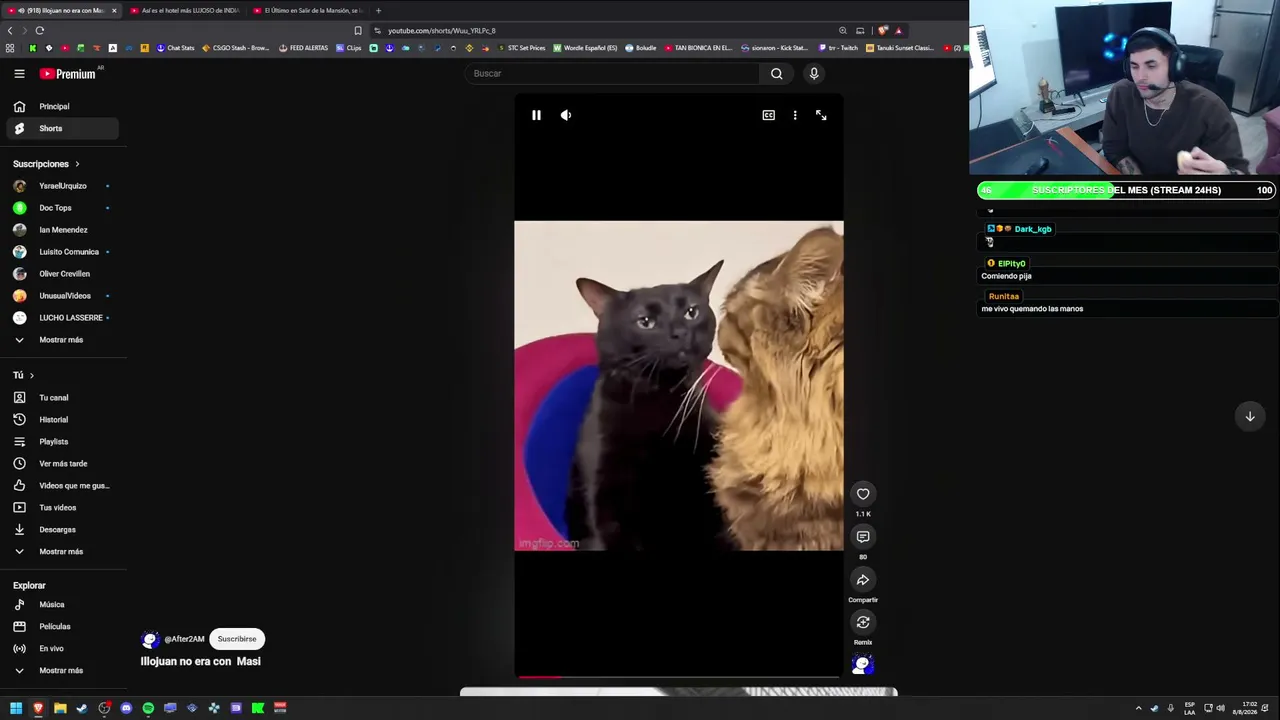Subscribe to After2AM with Suscribirse
1280x720 pixels.
237,639
